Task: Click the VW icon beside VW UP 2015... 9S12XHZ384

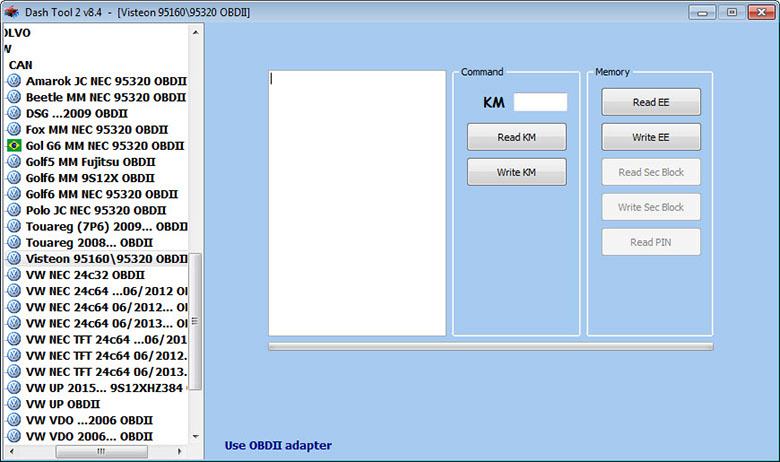Action: (14, 388)
